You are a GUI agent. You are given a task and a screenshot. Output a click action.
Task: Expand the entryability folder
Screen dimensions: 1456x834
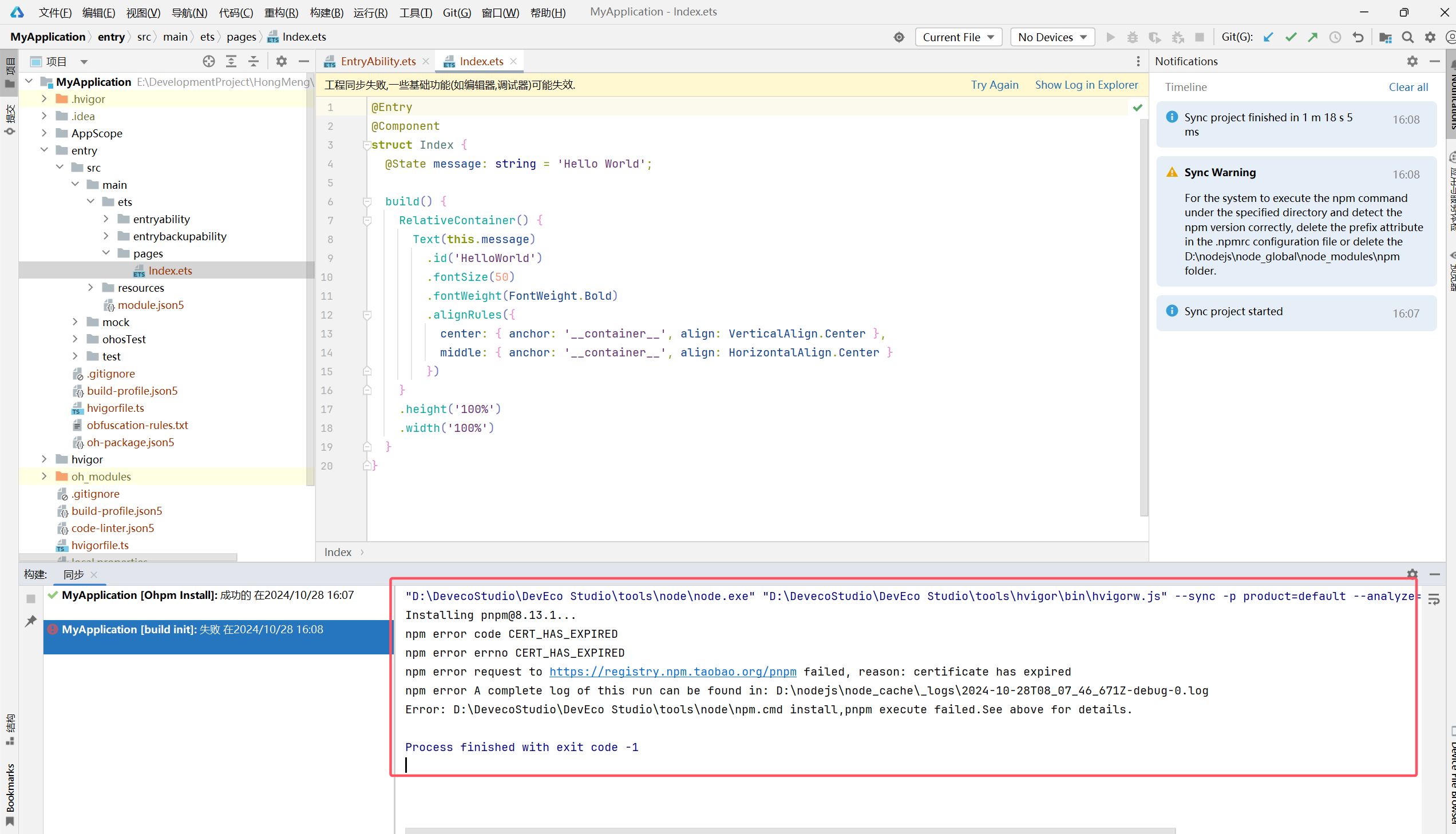pos(106,219)
